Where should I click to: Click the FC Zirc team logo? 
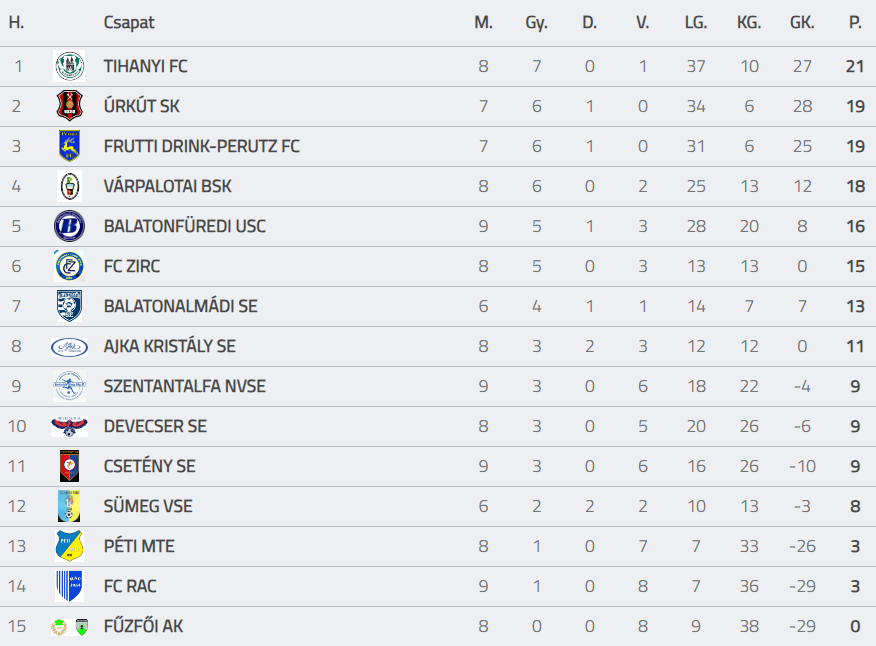[69, 267]
